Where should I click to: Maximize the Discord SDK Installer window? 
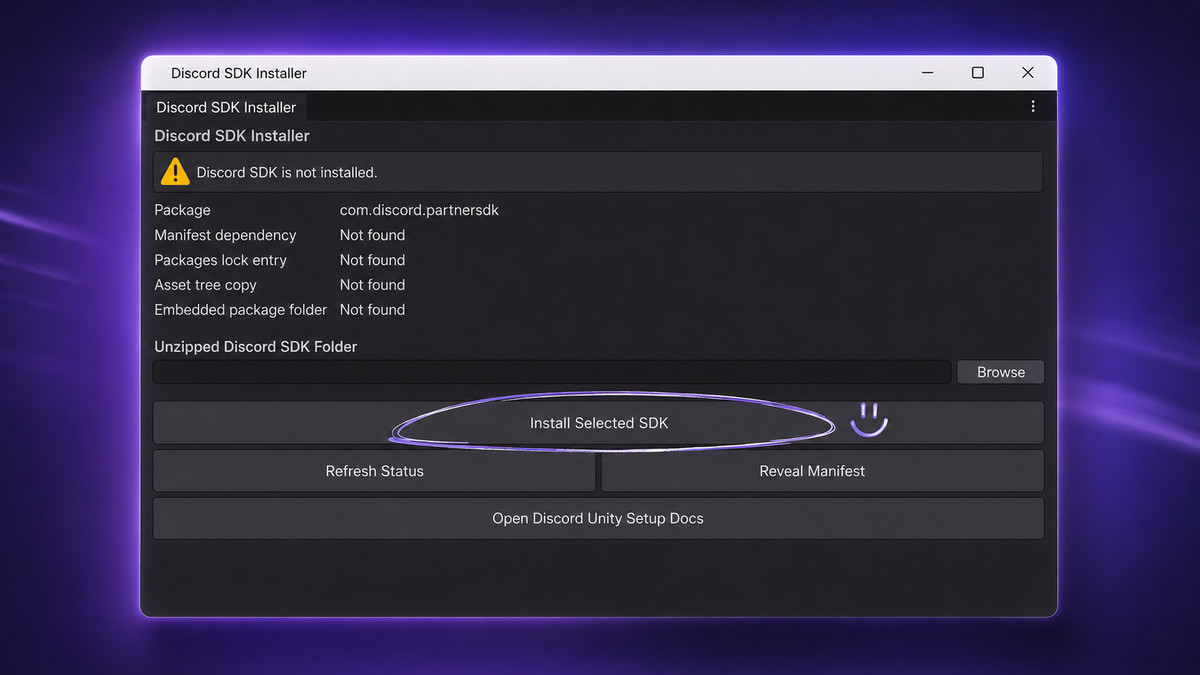978,73
